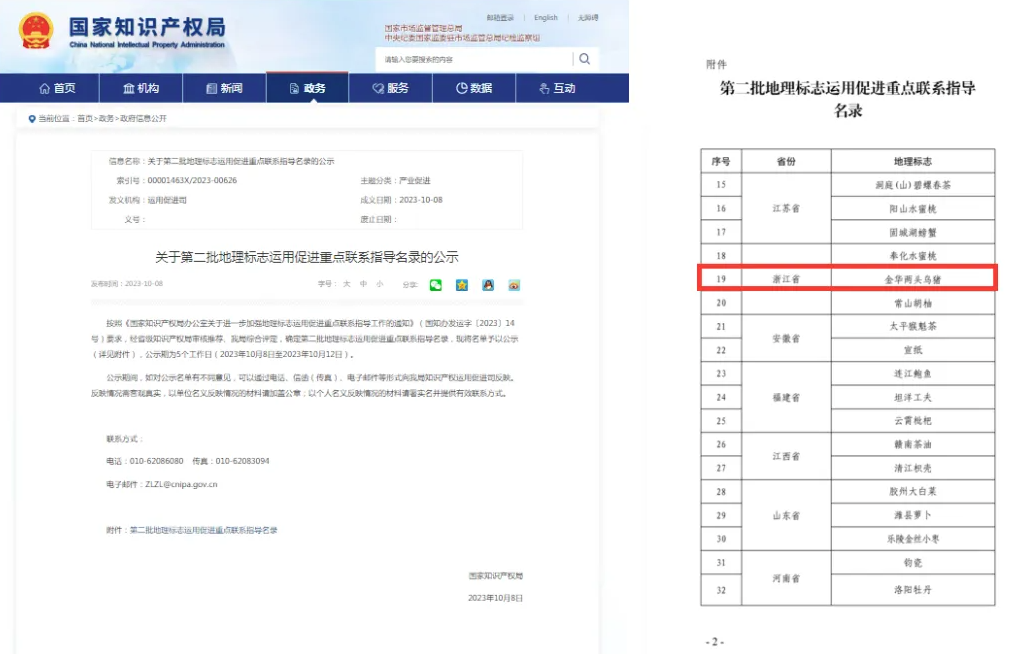
Task: Click the 浙江省 province cell
Action: pos(786,279)
